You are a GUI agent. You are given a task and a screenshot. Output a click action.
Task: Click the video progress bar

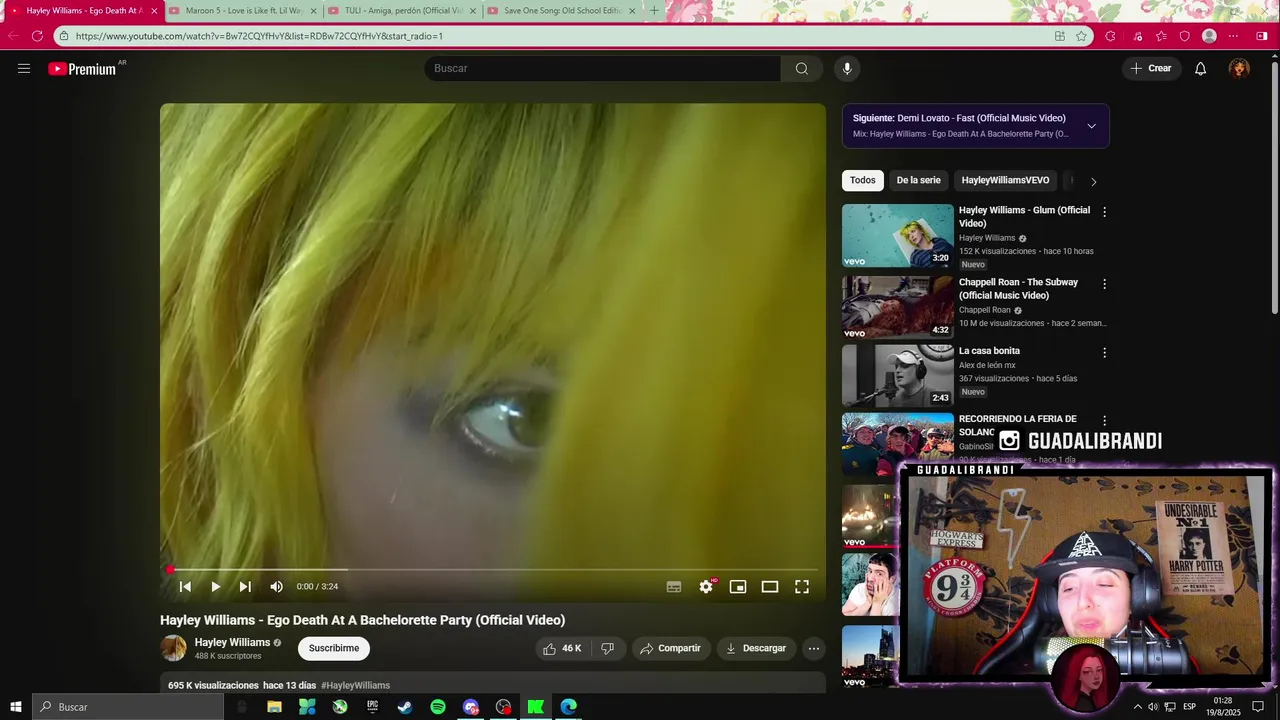pyautogui.click(x=493, y=570)
